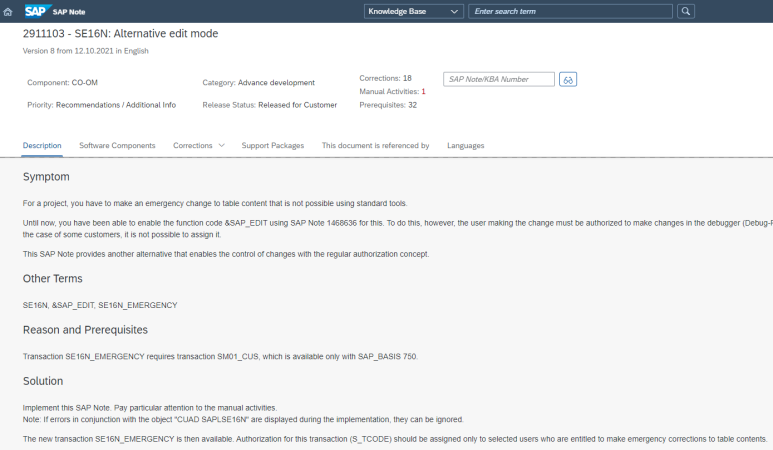
Task: Open the Corrections tab
Action: point(193,145)
